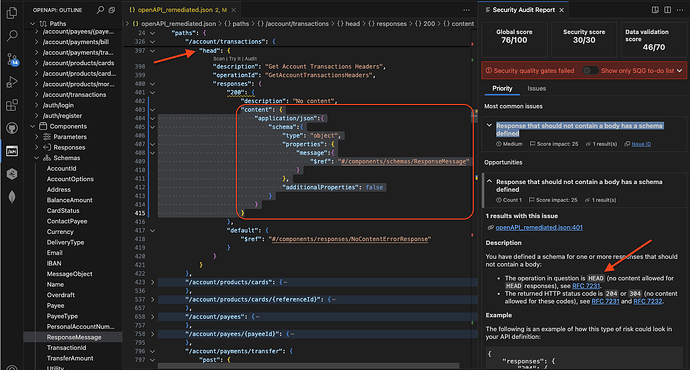Select ResponseMessage schema in outline
Image resolution: width=690 pixels, height=370 pixels.
pos(74,337)
